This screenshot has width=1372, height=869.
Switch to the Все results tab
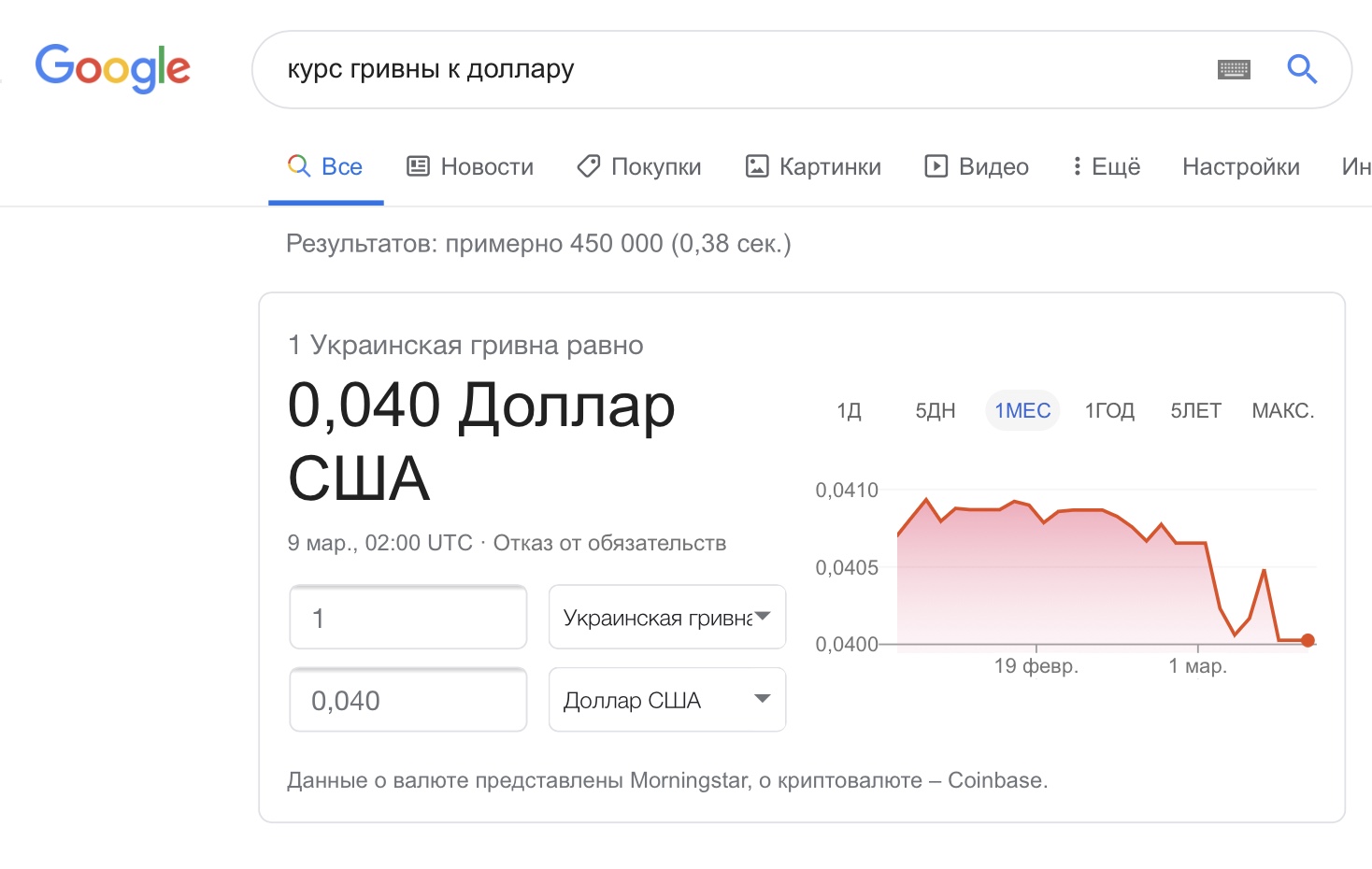(326, 167)
